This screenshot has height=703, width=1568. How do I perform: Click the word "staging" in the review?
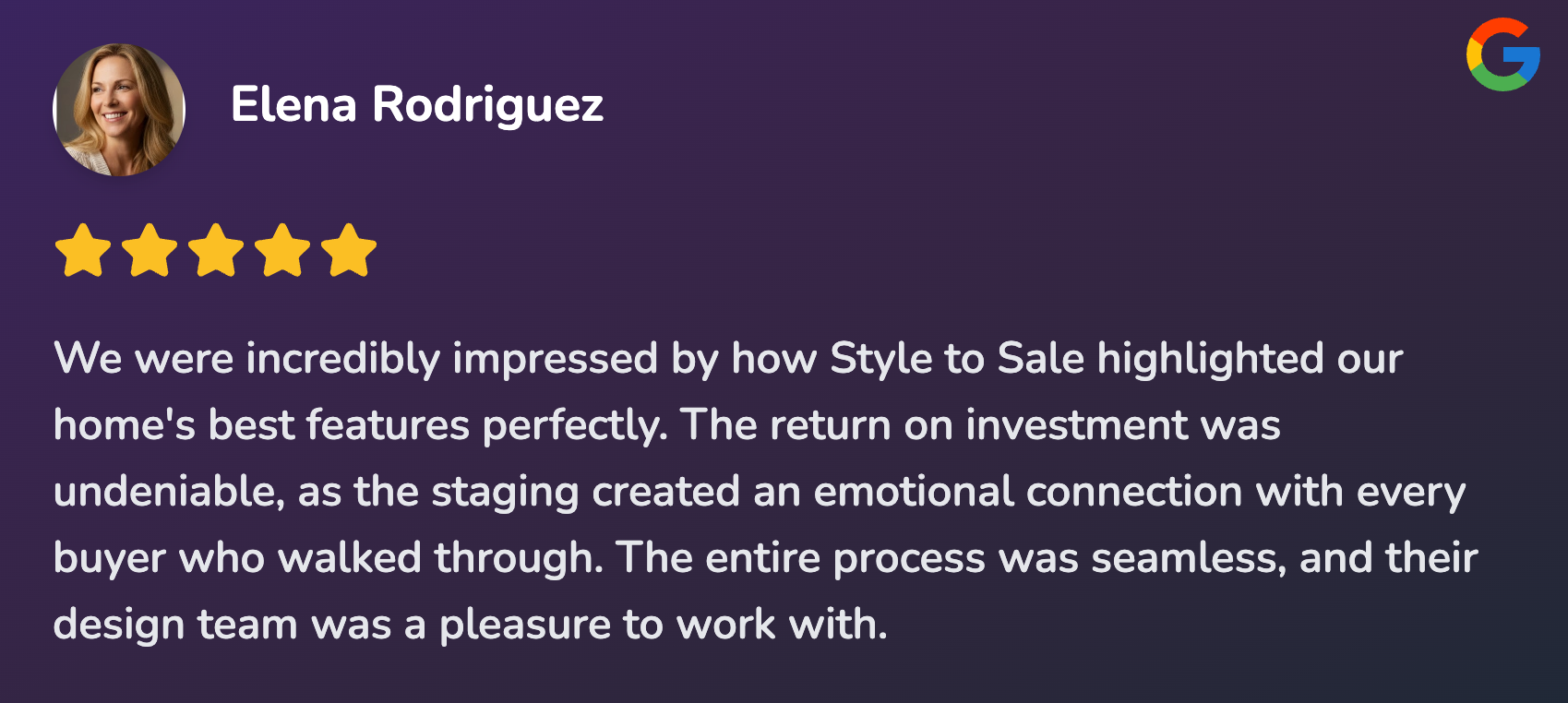[x=505, y=494]
